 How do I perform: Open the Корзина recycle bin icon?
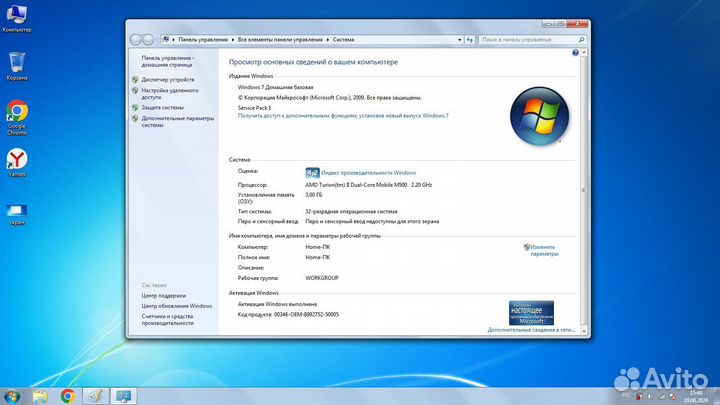(x=17, y=66)
